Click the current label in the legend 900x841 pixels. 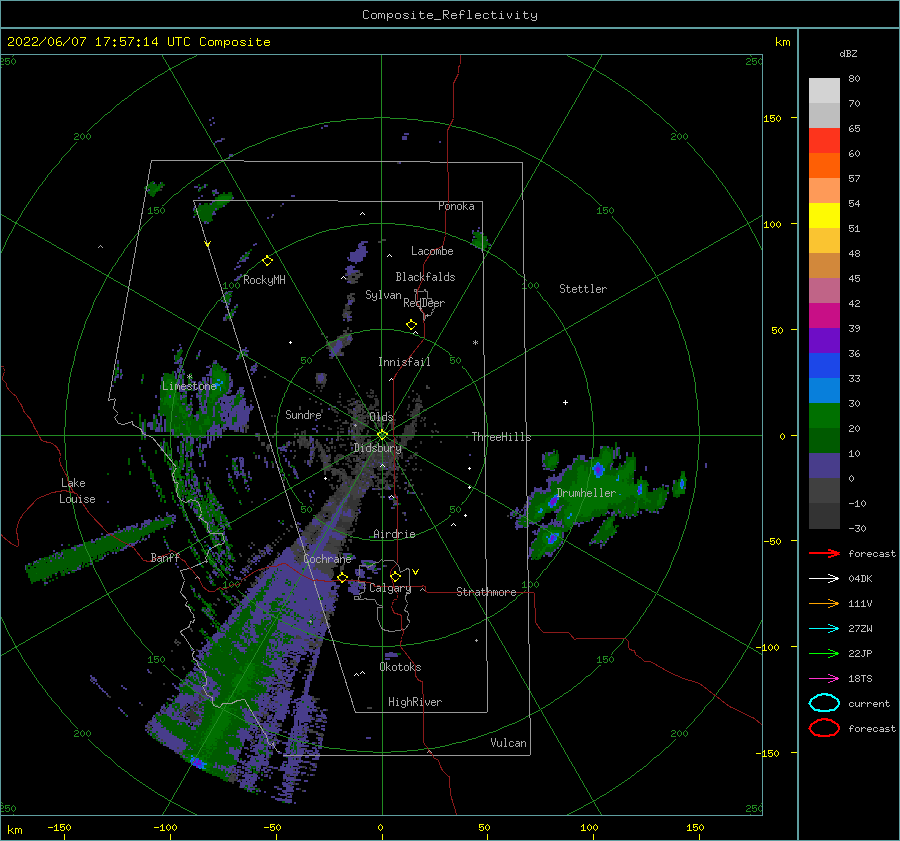coord(869,703)
